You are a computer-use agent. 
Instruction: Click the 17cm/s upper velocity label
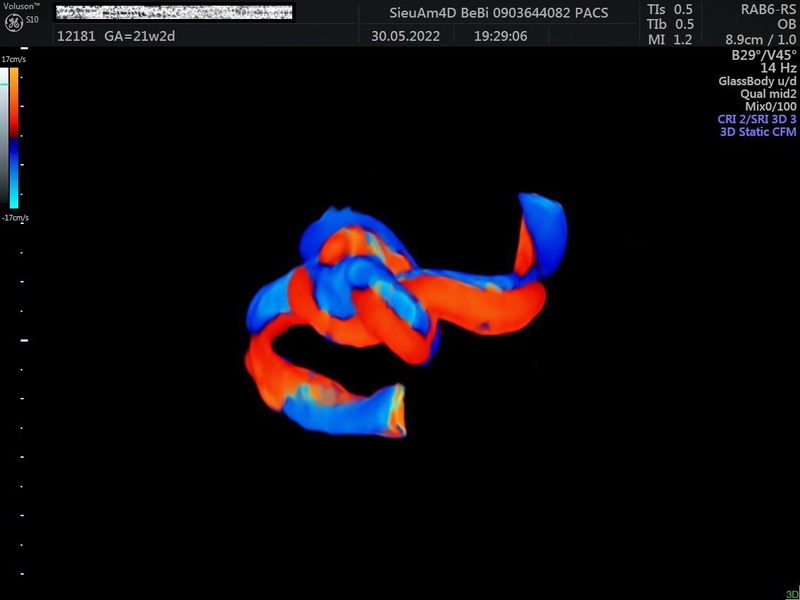coord(14,60)
